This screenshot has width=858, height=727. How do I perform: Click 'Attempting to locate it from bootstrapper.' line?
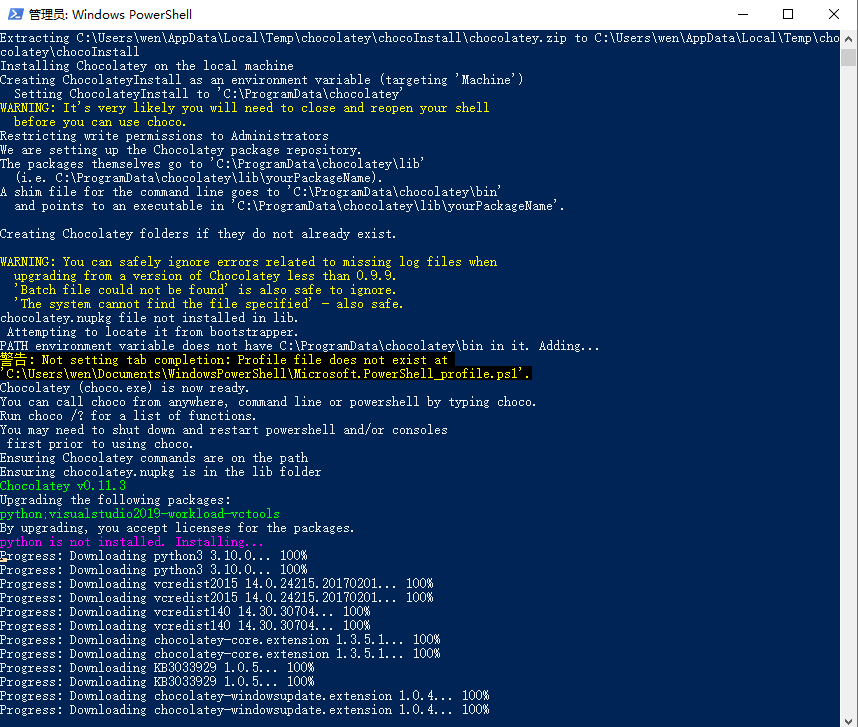pos(152,332)
